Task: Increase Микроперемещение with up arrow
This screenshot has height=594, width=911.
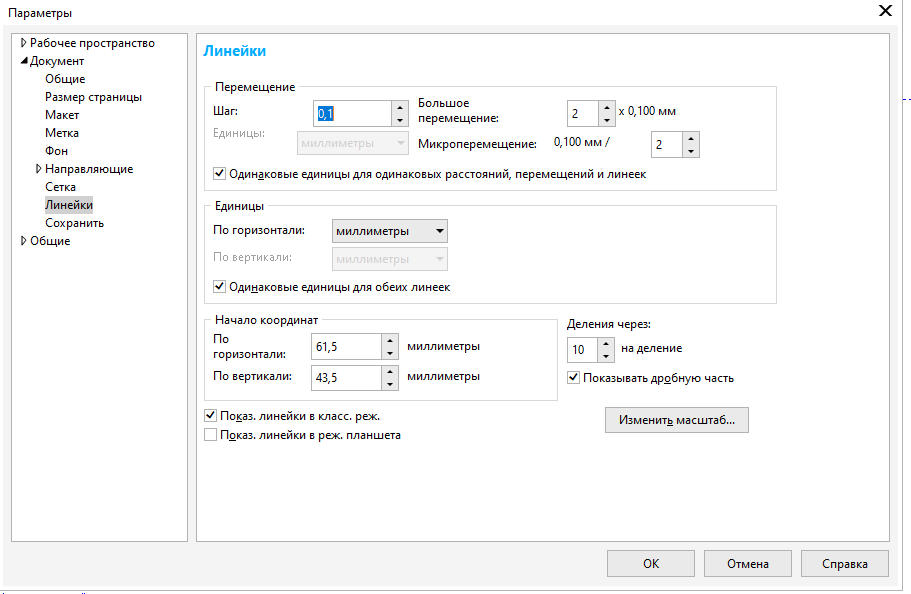Action: [x=690, y=138]
